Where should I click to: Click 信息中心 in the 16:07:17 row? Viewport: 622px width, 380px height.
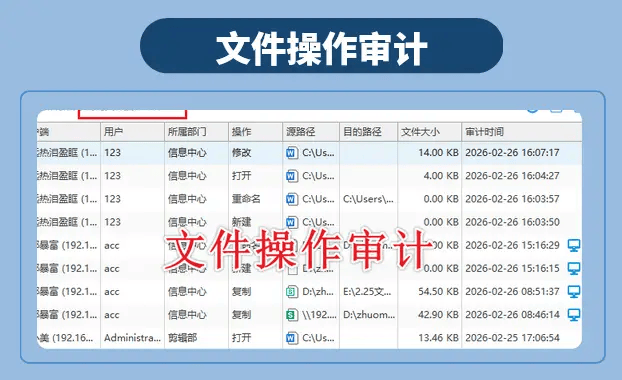pyautogui.click(x=187, y=153)
